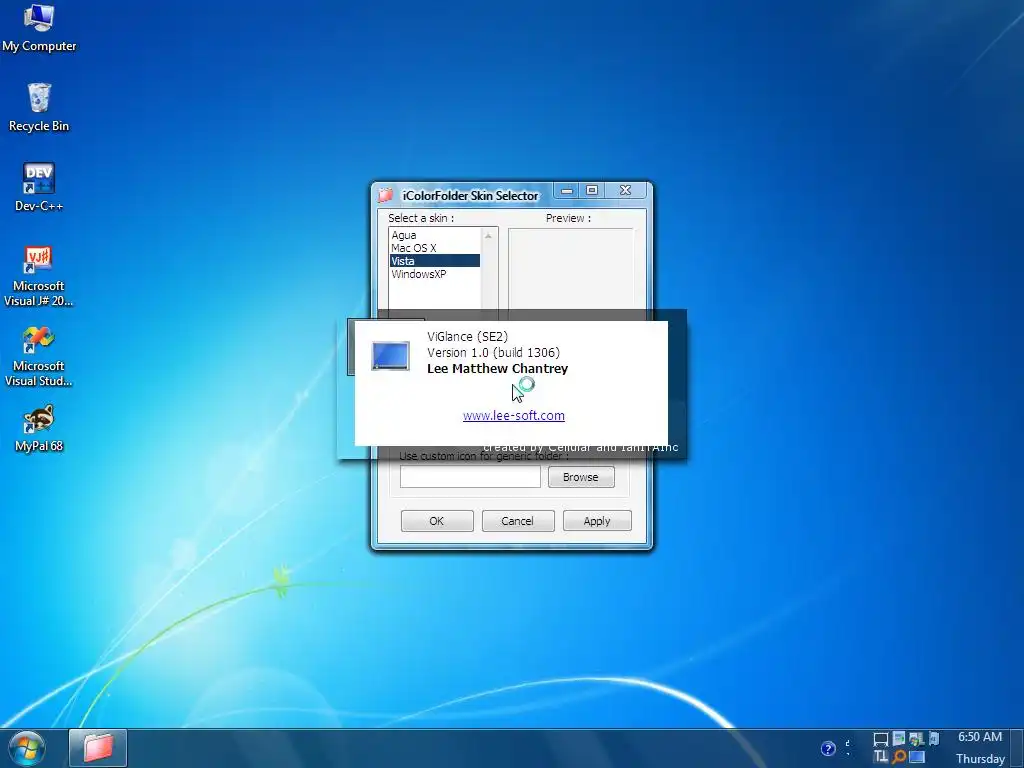1024x768 pixels.
Task: Click the blue help question-mark tray icon
Action: point(828,748)
